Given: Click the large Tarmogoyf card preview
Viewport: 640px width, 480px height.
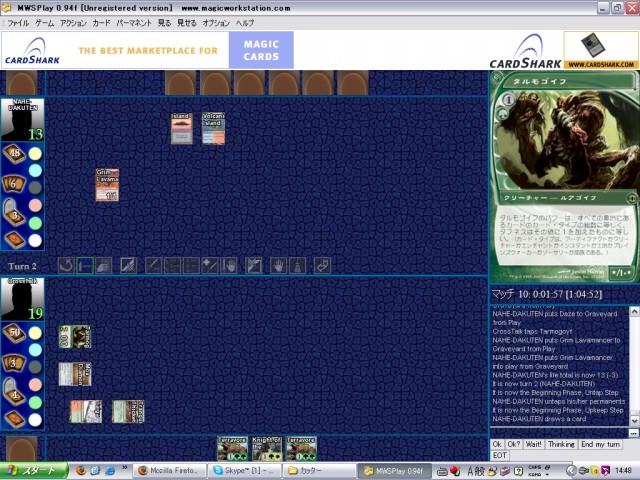Looking at the screenshot, I should click(x=564, y=176).
